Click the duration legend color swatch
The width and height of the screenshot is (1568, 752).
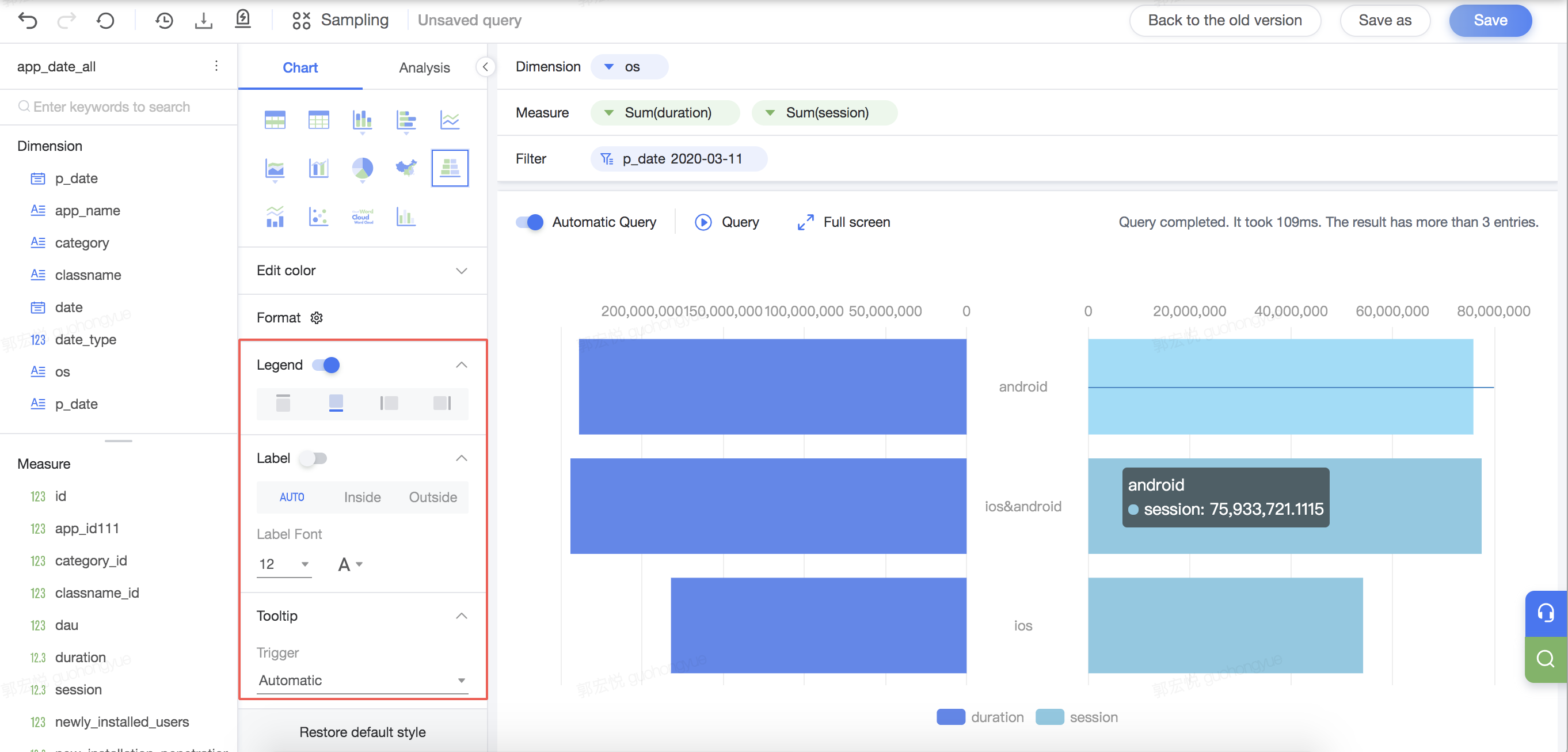click(x=950, y=717)
